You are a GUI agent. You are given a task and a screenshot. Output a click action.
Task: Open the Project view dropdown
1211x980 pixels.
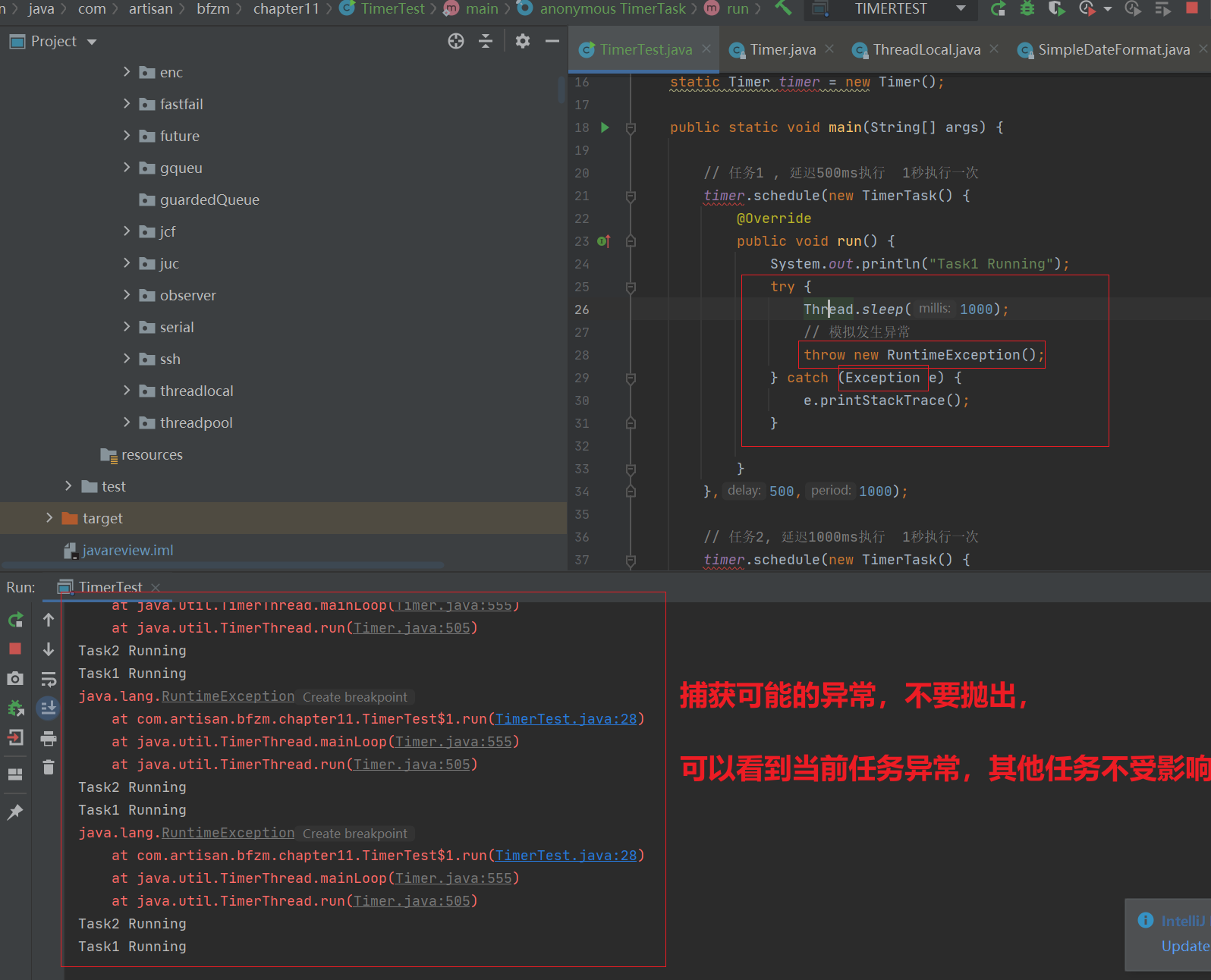click(92, 42)
